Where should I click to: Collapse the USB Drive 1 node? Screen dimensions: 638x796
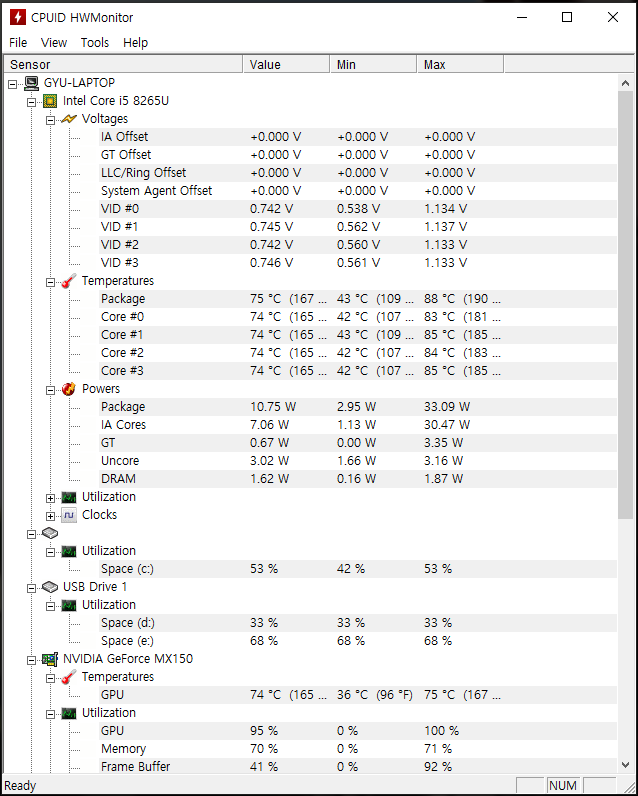coord(31,588)
